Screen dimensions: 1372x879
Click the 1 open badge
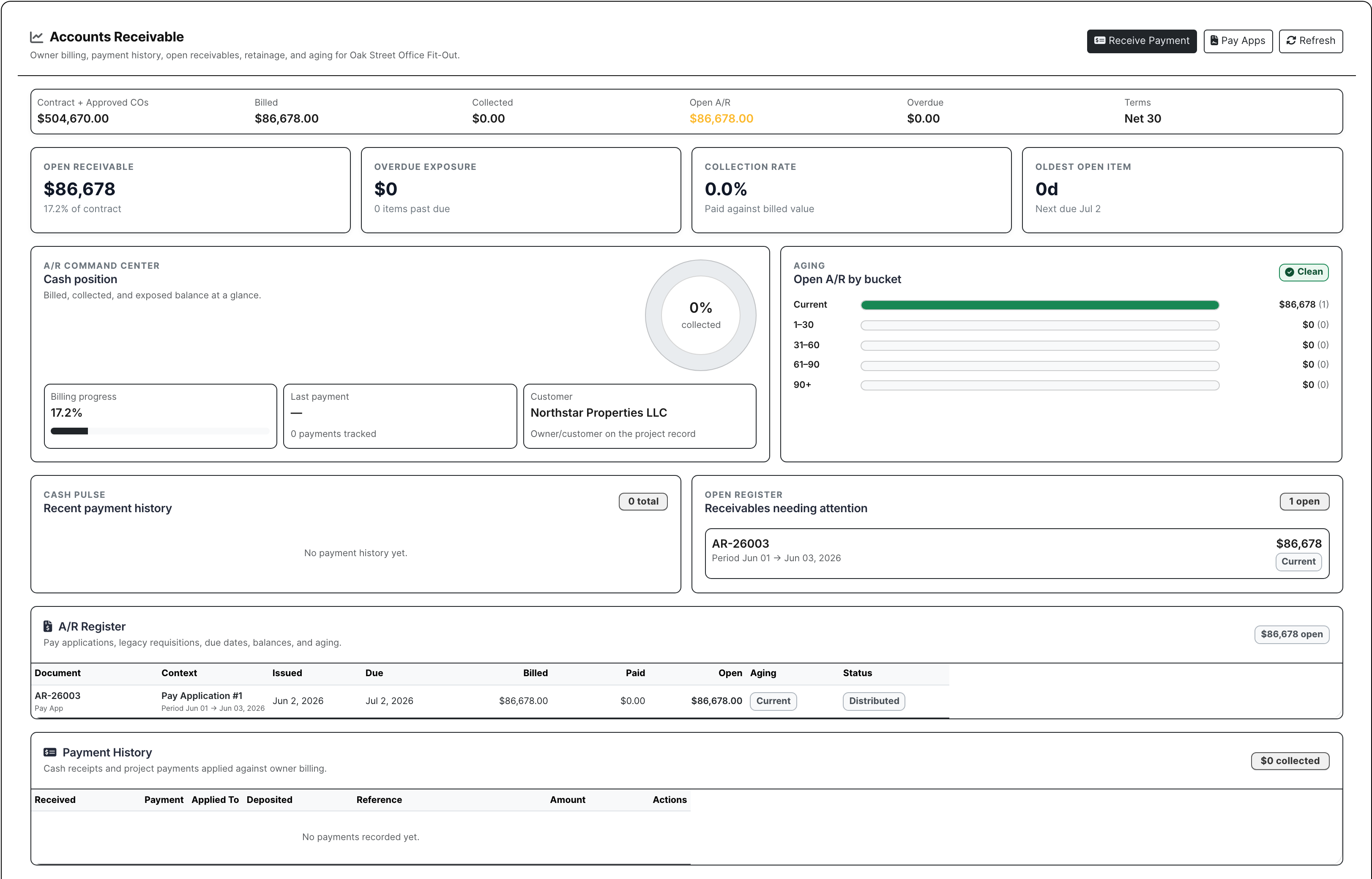pos(1304,501)
